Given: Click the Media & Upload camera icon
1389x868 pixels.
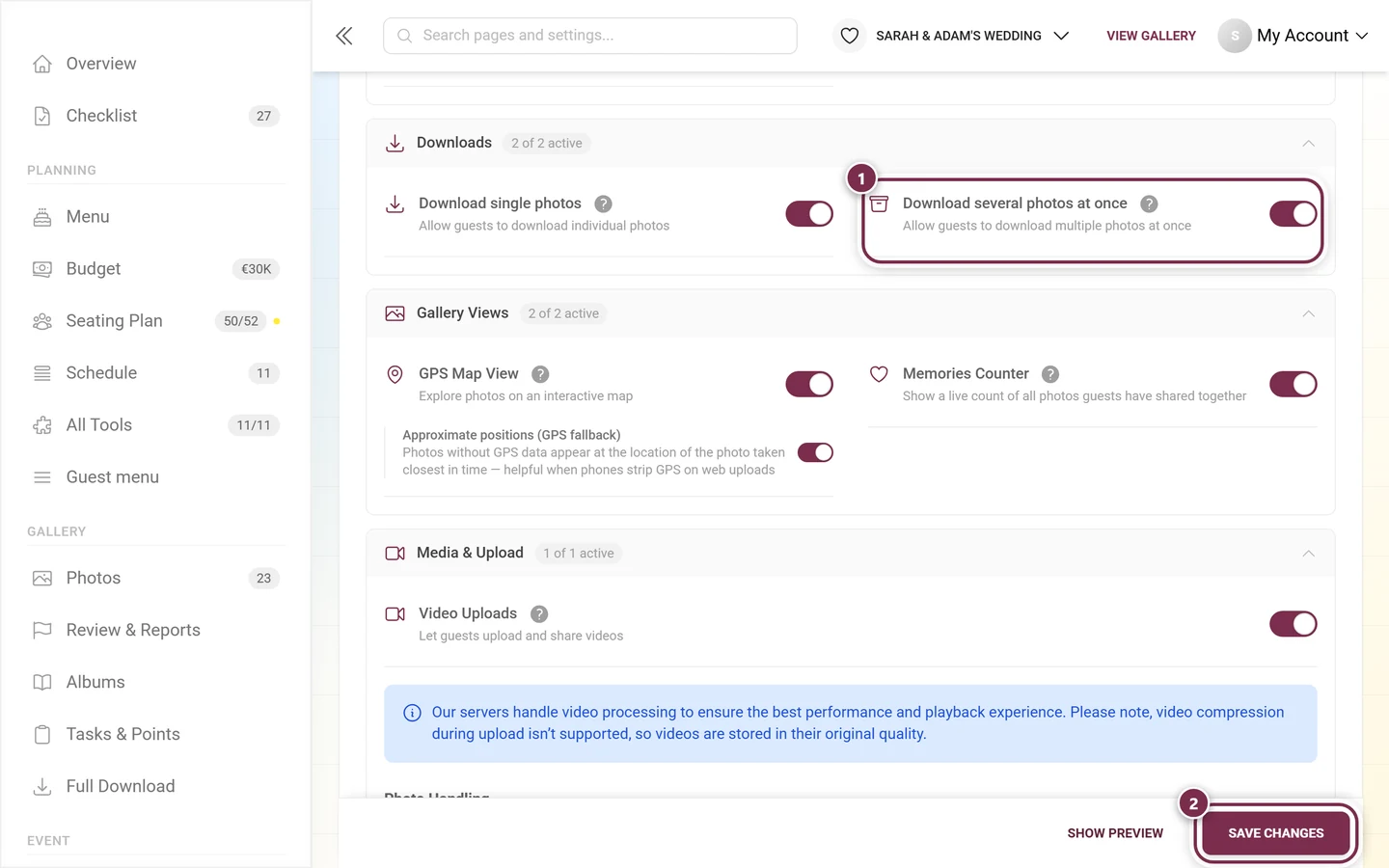Looking at the screenshot, I should coord(395,554).
